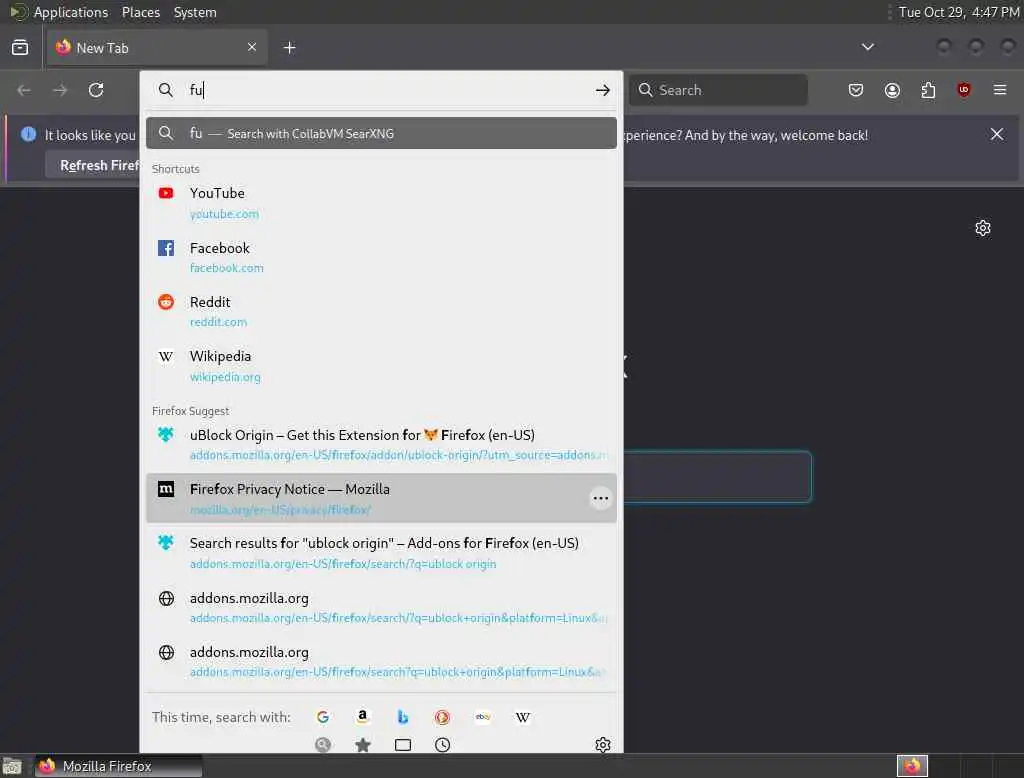The image size is (1024, 778).
Task: Open the Extensions panel
Action: tap(928, 90)
